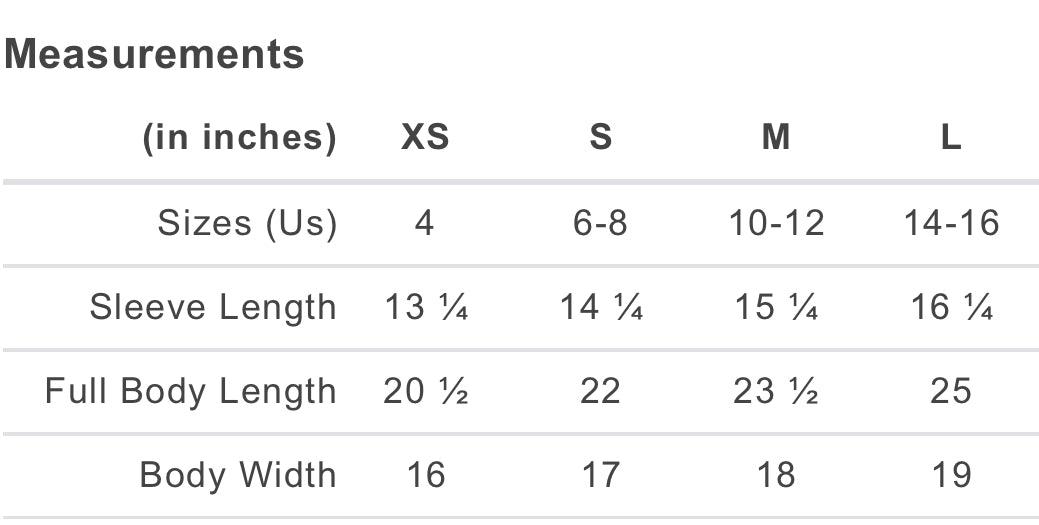Select the Full Body Length row label
The height and width of the screenshot is (525, 1039).
191,391
